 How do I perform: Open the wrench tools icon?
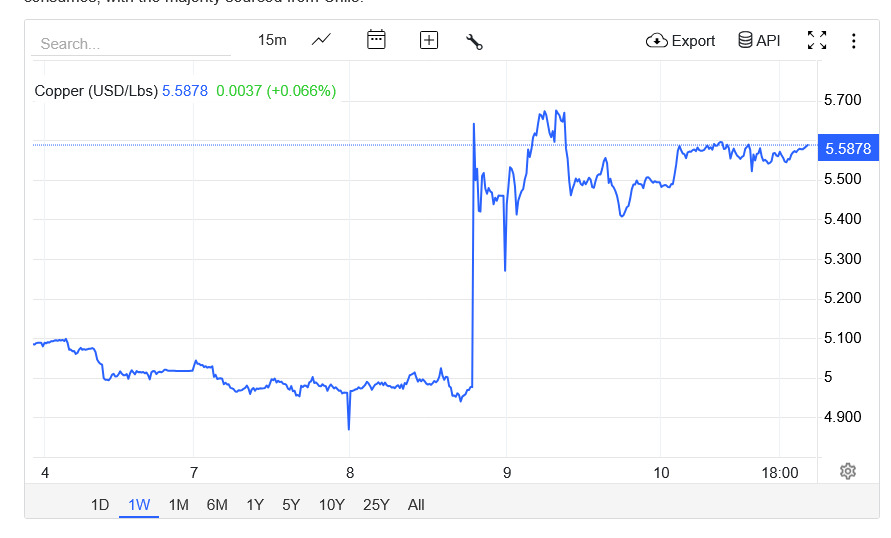coord(474,41)
